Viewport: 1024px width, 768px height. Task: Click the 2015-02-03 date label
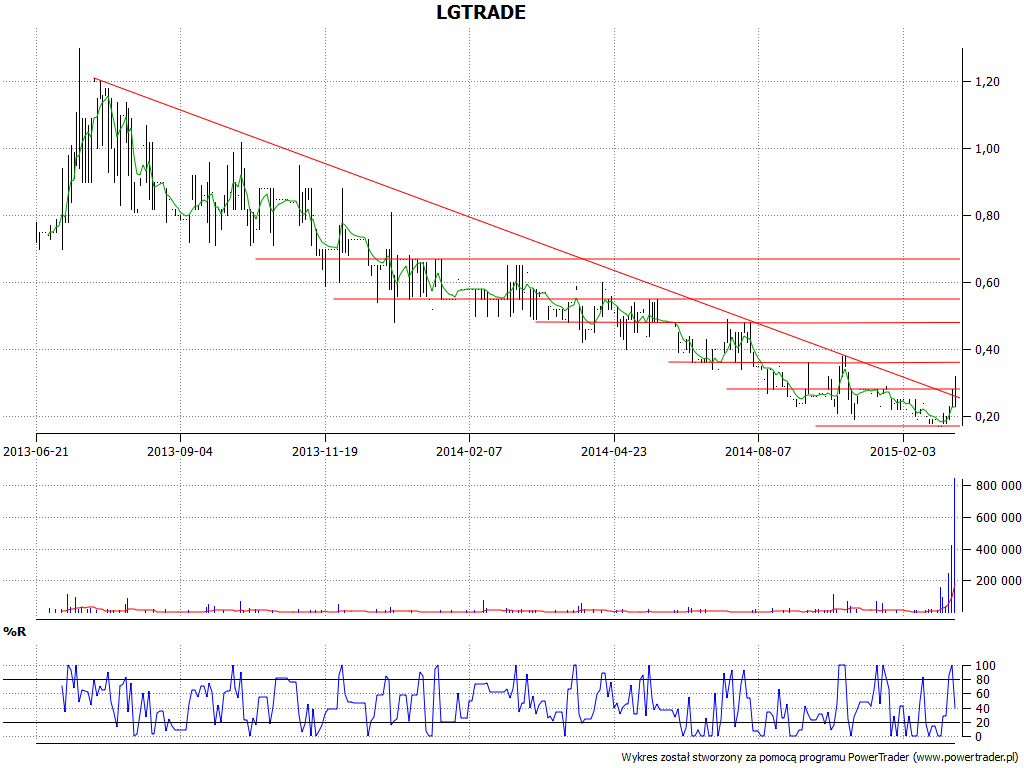pos(902,451)
